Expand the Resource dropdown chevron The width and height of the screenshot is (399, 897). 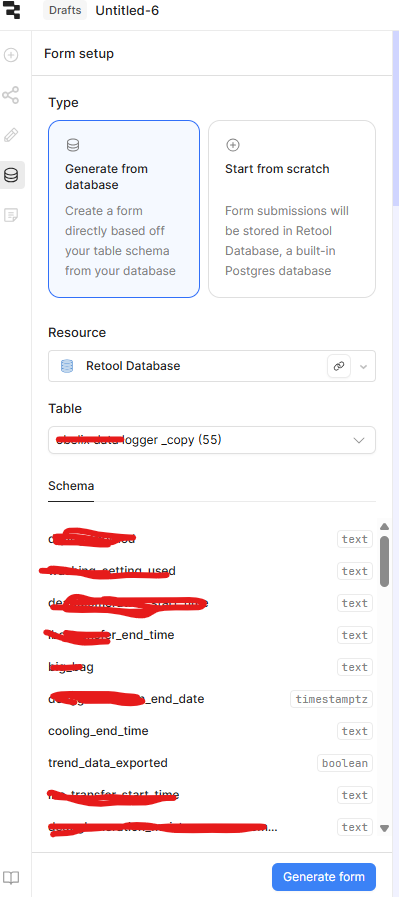(x=363, y=367)
